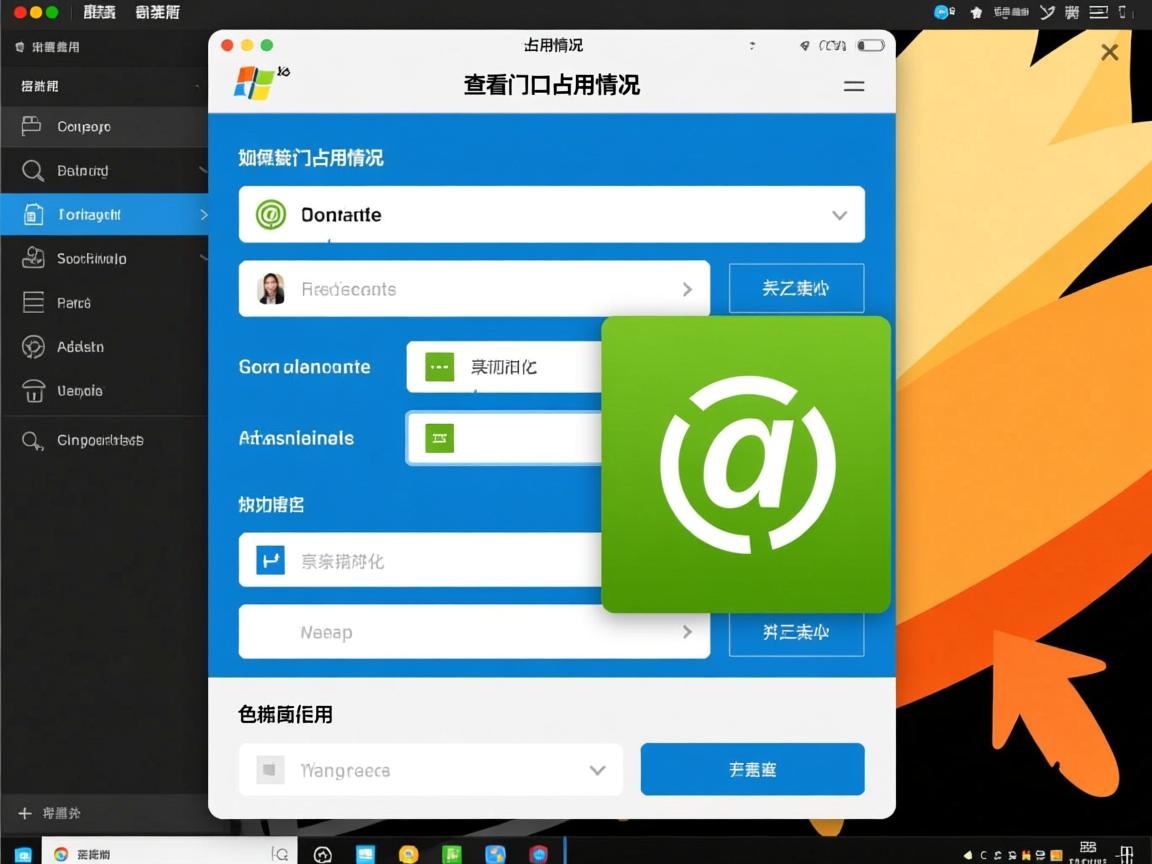Click the blue 开票查 button

752,769
